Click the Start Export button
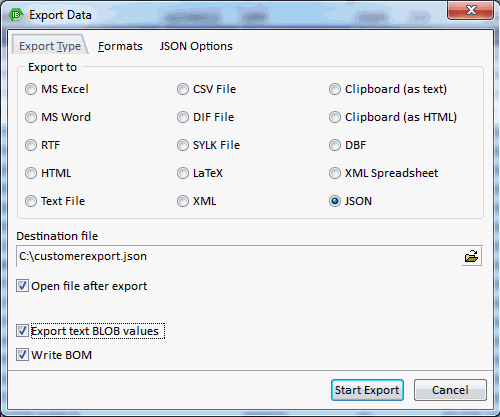500x417 pixels. click(x=367, y=390)
